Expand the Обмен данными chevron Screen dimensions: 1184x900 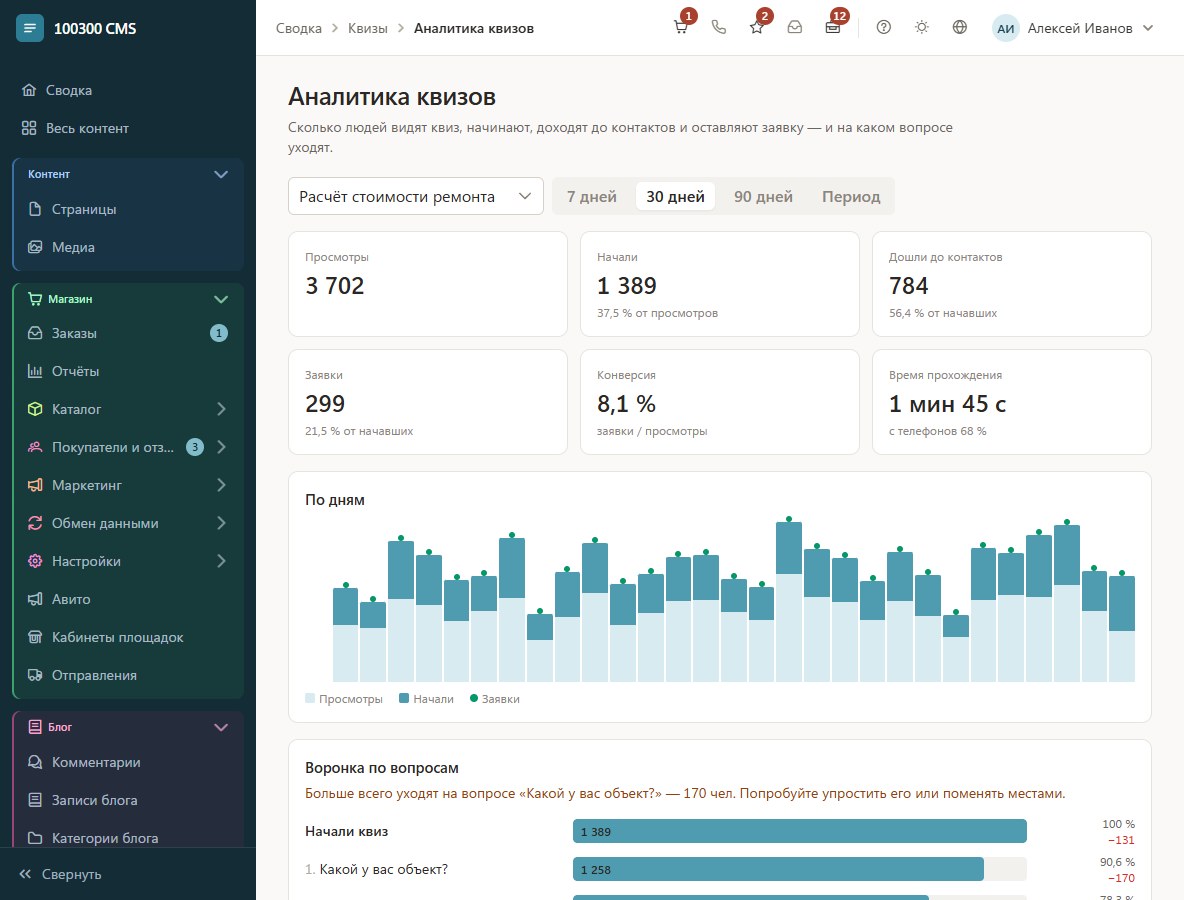coord(221,523)
